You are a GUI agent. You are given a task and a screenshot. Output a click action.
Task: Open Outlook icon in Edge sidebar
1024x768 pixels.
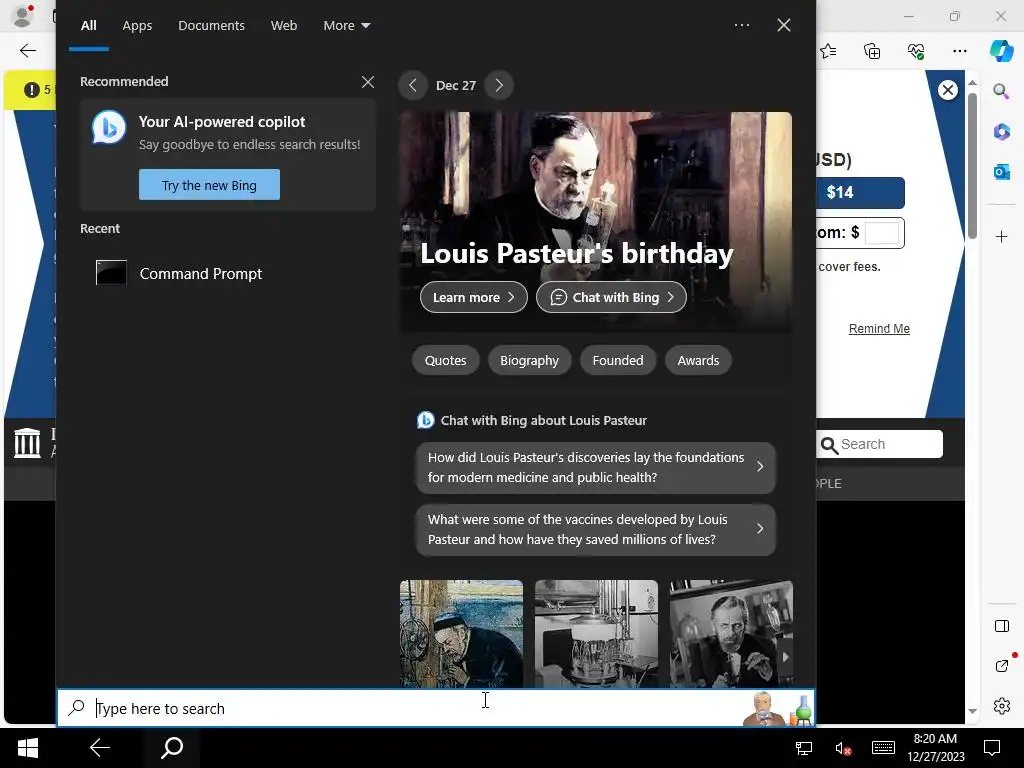click(x=1001, y=172)
